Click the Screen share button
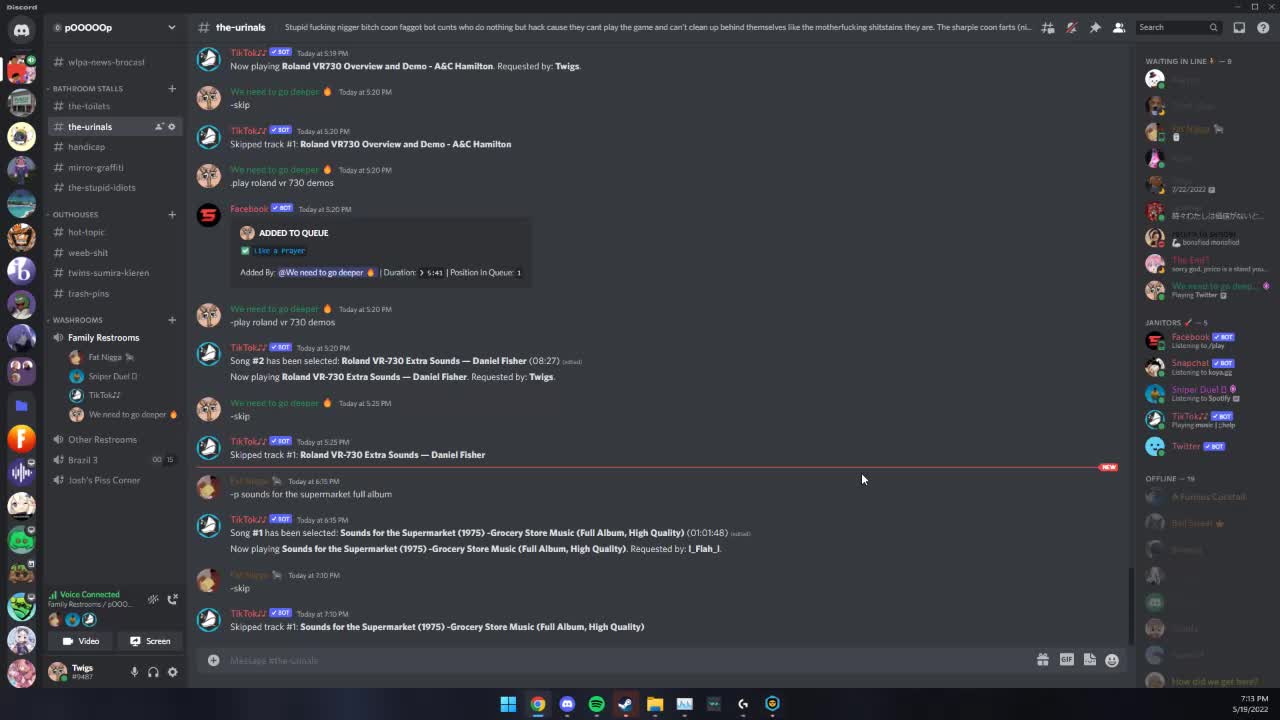 pyautogui.click(x=150, y=641)
